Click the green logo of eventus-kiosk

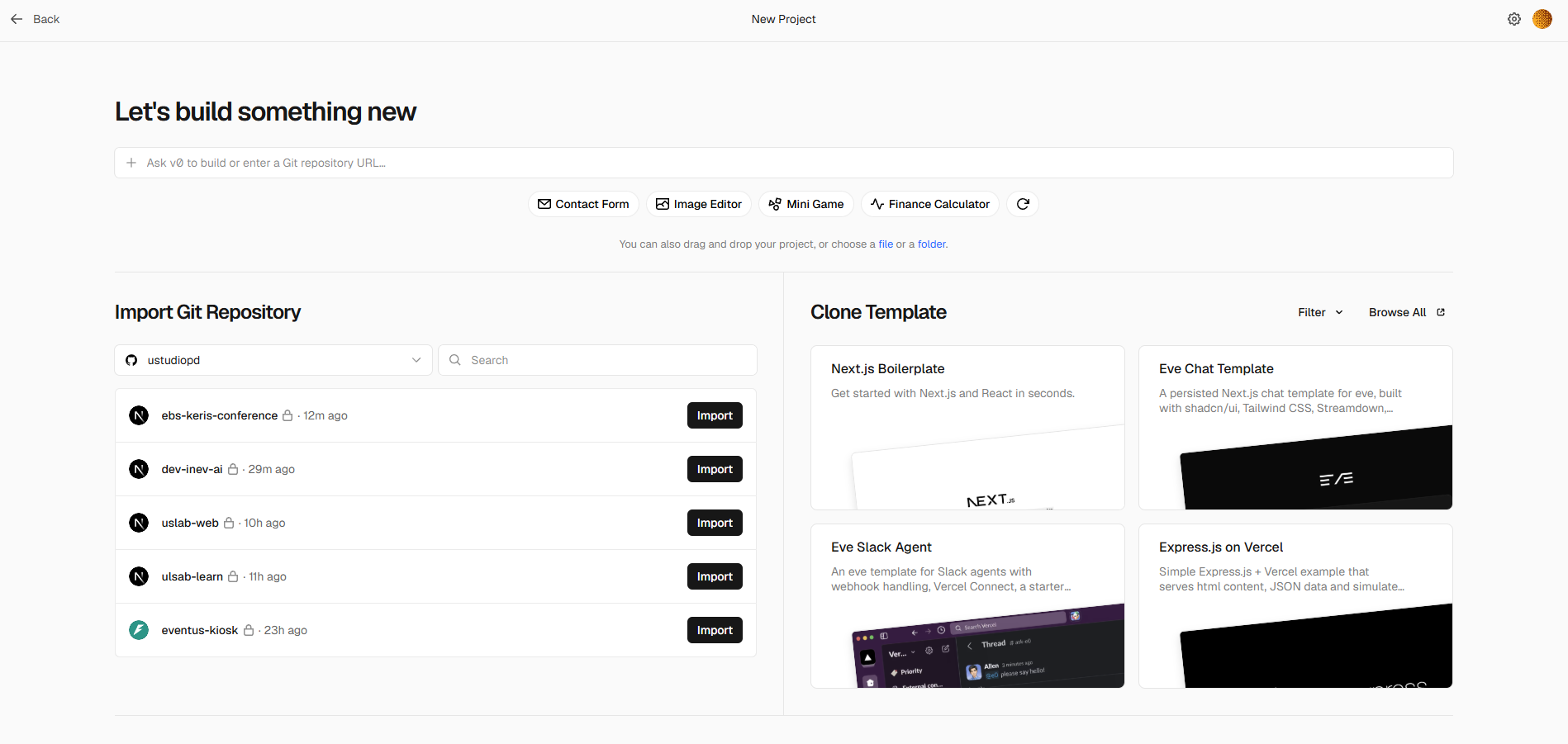tap(139, 630)
